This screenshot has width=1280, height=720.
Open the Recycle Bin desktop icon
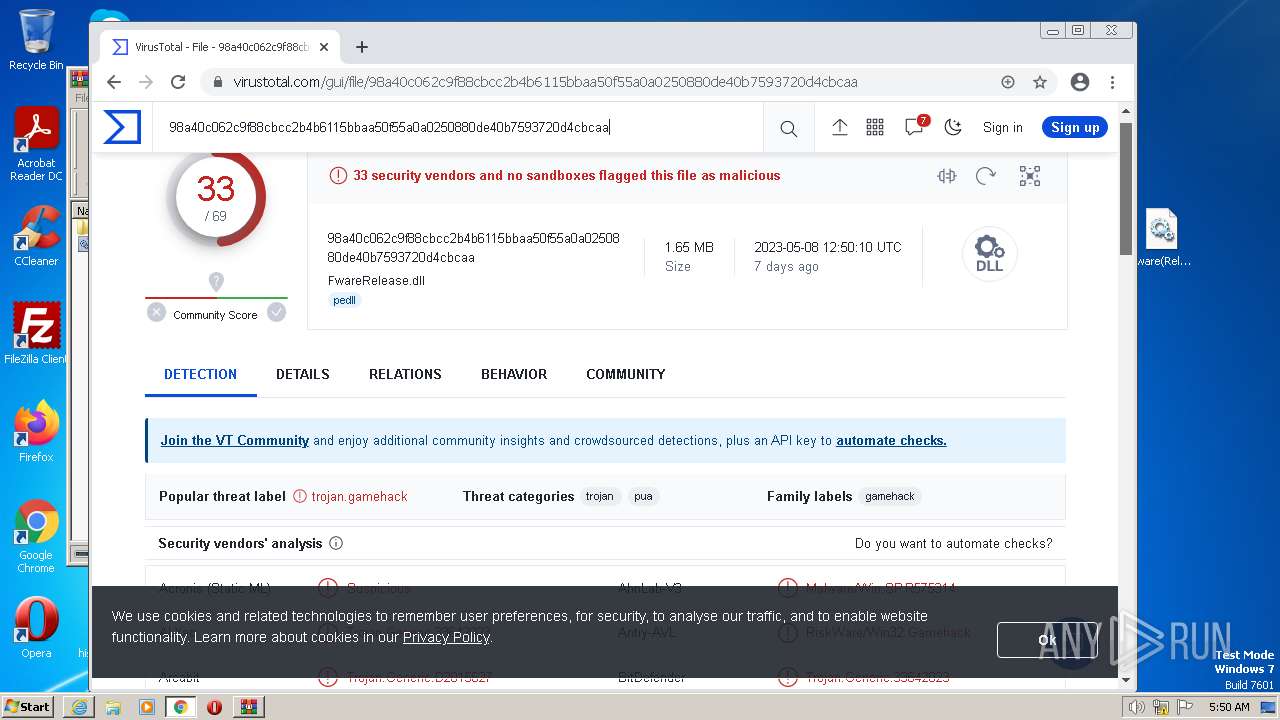pyautogui.click(x=36, y=40)
